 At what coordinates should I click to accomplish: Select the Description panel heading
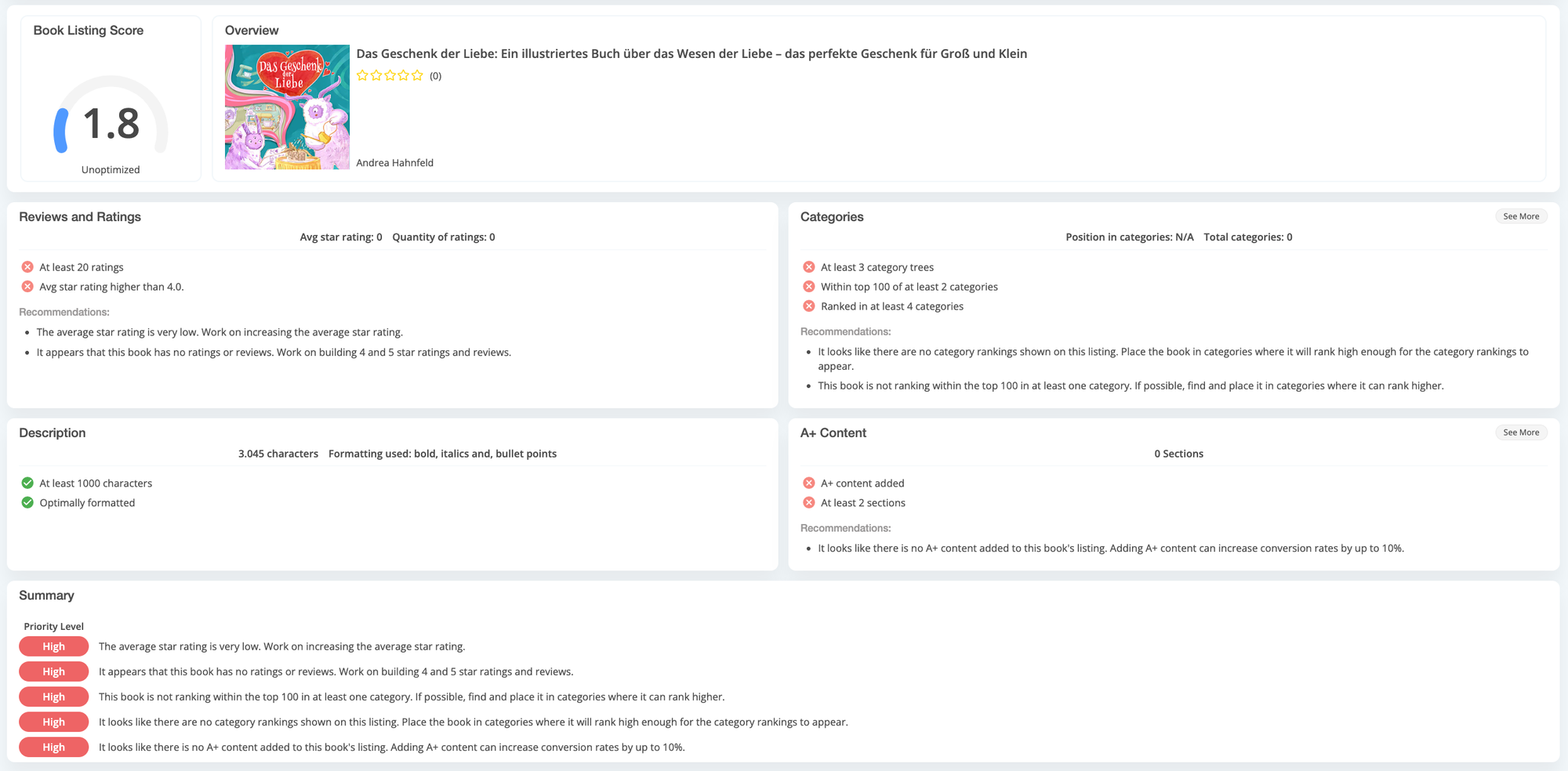click(x=53, y=433)
